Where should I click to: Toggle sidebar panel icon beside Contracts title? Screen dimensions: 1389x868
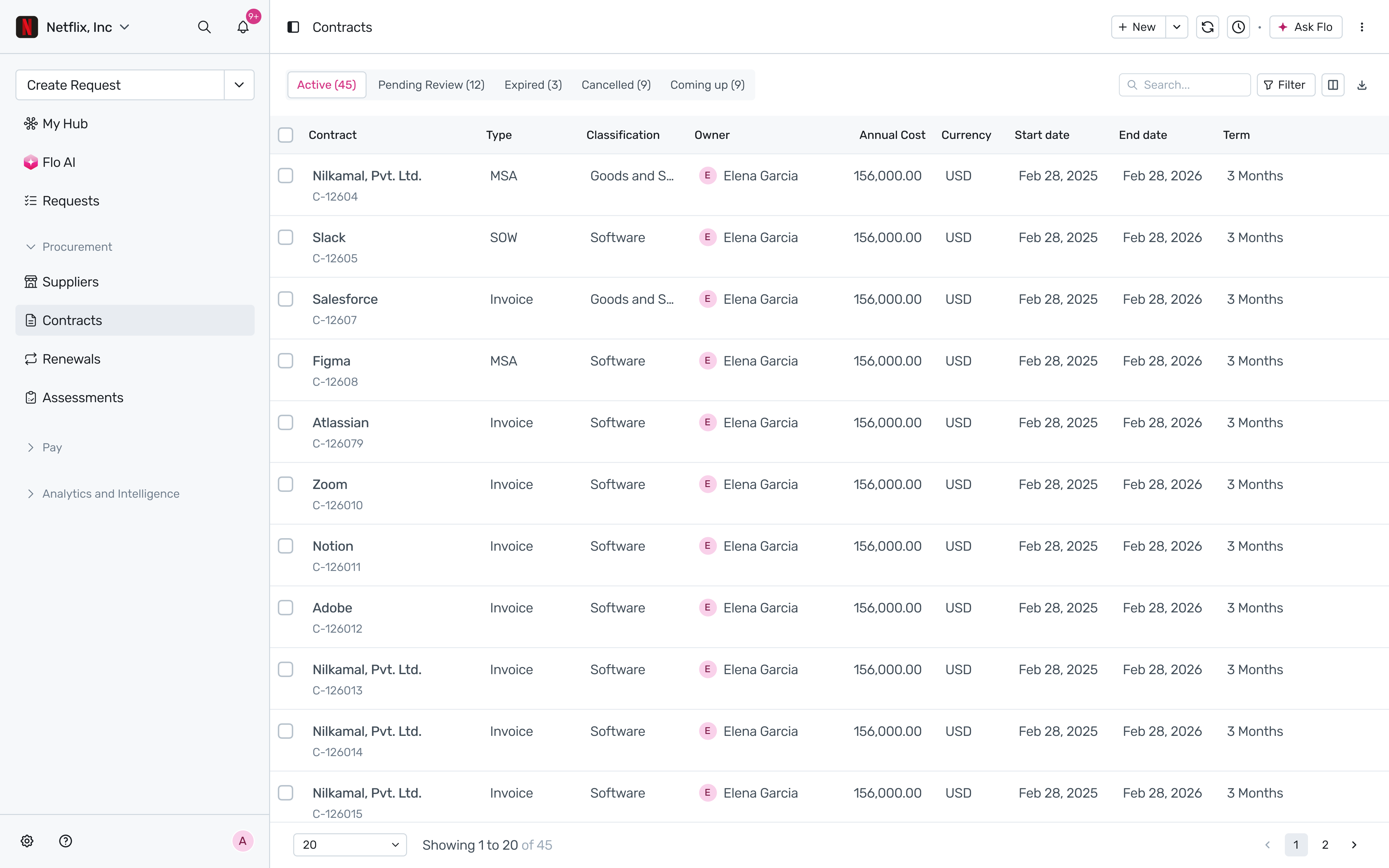293,27
